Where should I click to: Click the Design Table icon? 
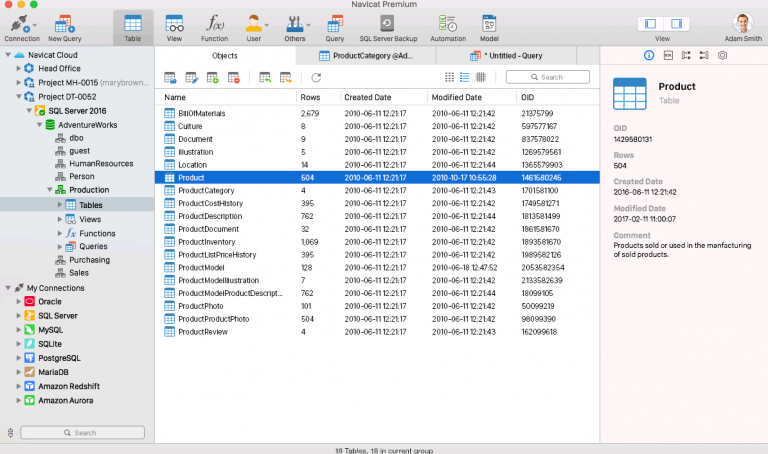tap(192, 77)
